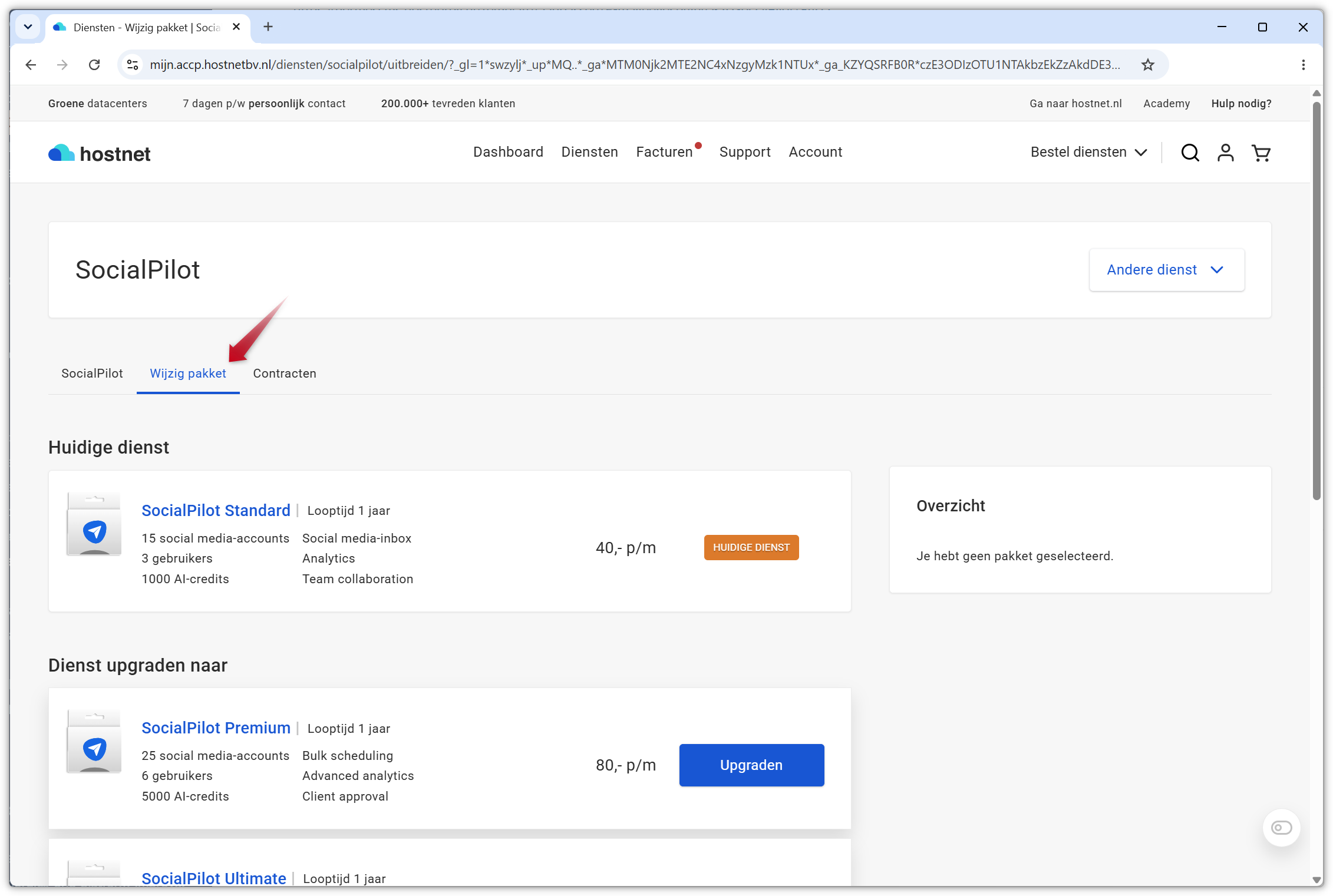Click the vertical page scrollbar
Viewport: 1333px width, 896px height.
tap(1316, 300)
